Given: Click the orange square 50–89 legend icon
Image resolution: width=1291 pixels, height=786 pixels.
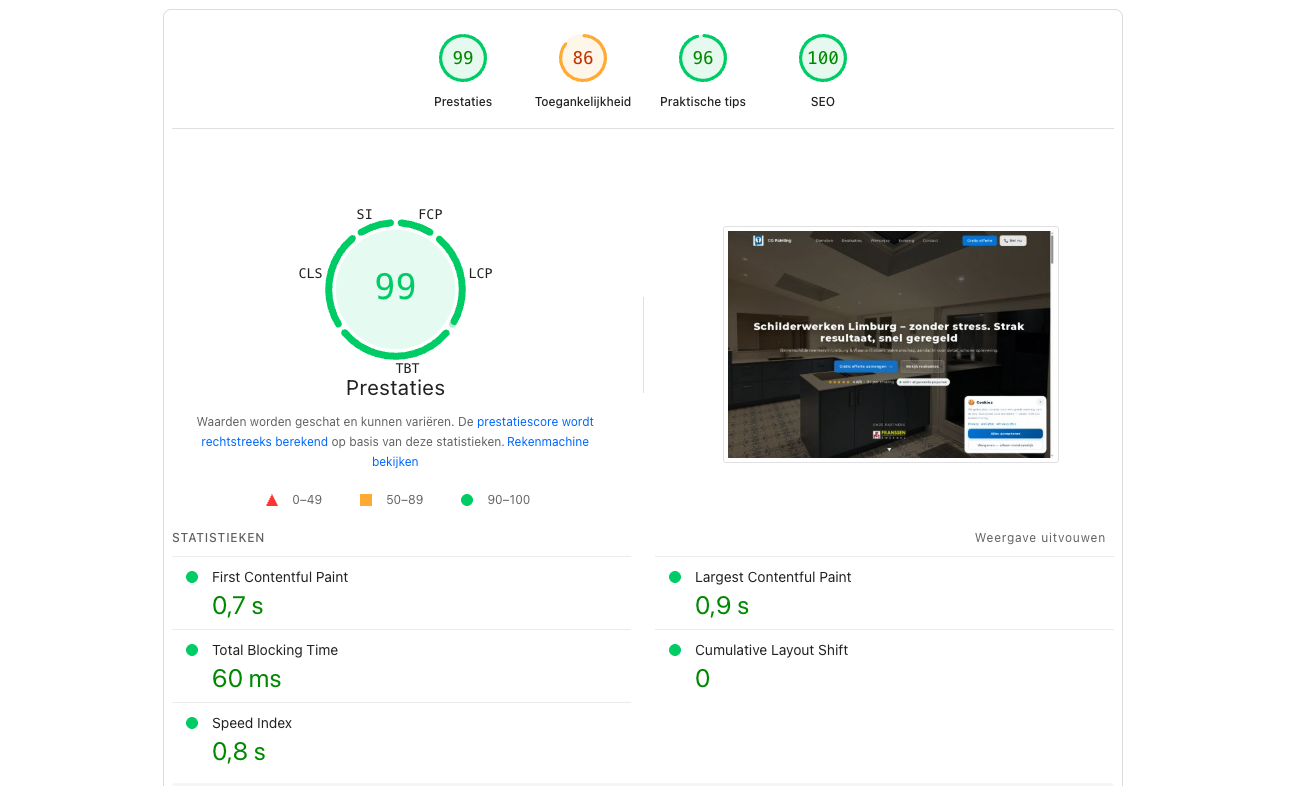Looking at the screenshot, I should (366, 500).
